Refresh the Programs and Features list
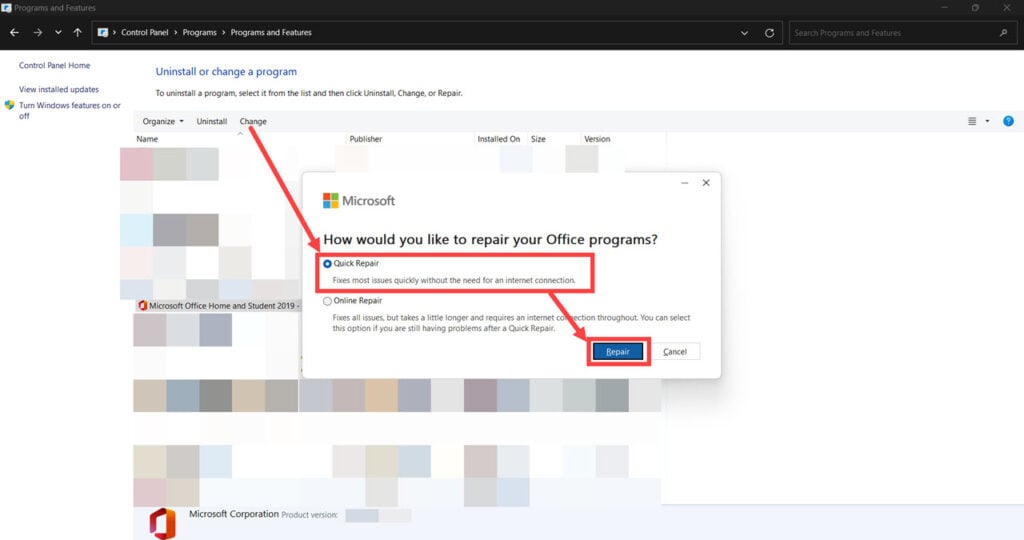Image resolution: width=1024 pixels, height=540 pixels. point(769,33)
